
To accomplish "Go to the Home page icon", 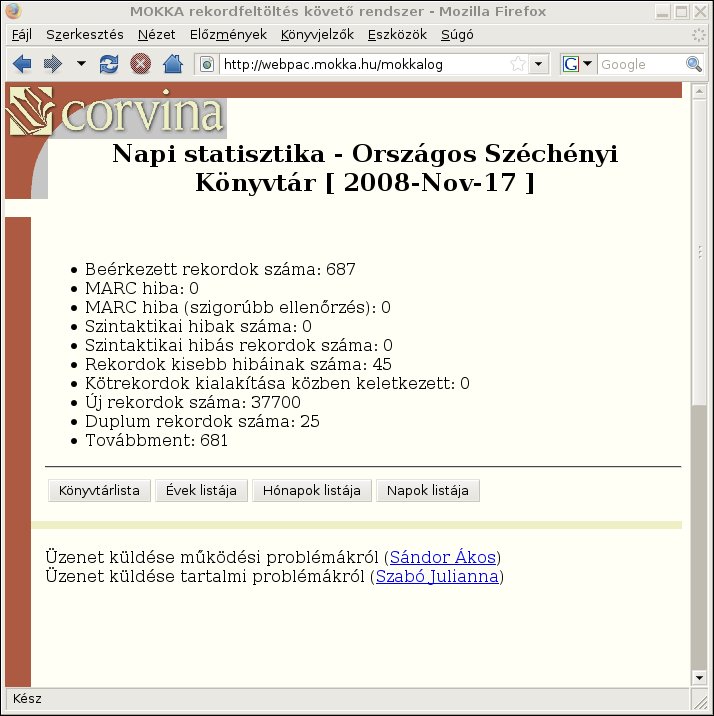I will click(x=172, y=64).
